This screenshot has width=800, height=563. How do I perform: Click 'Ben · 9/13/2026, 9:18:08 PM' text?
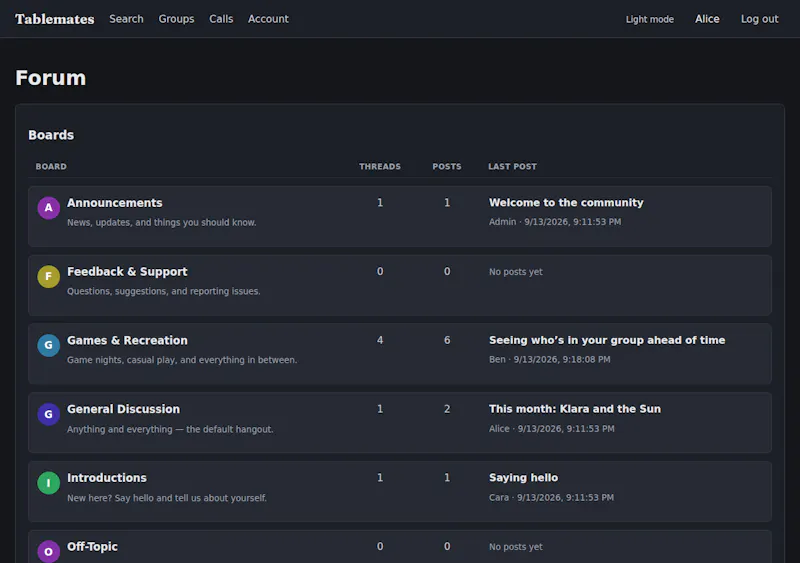click(x=549, y=359)
